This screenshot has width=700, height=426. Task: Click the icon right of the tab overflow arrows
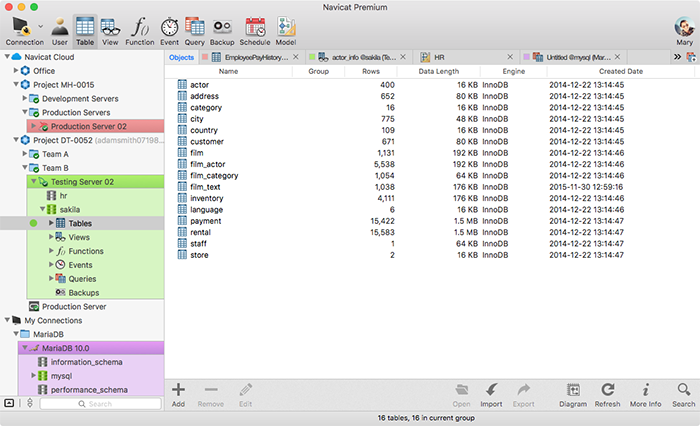[691, 57]
